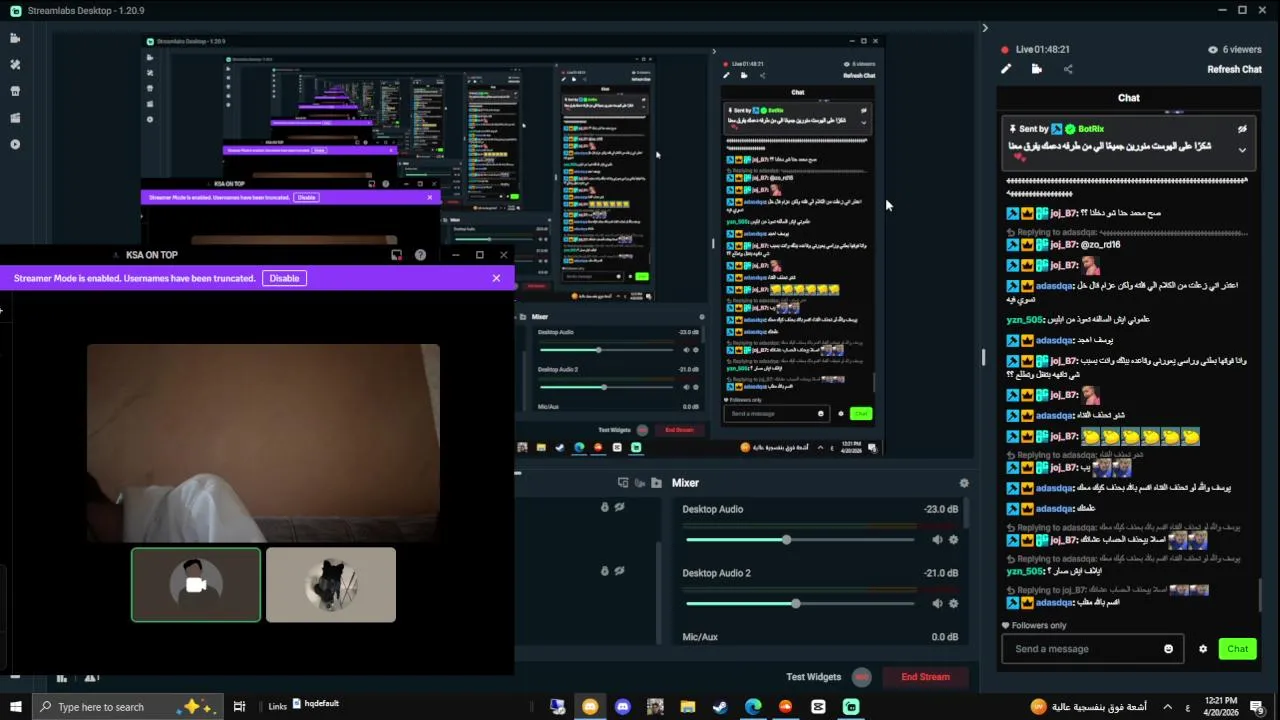The width and height of the screenshot is (1280, 720).
Task: Open Microsoft Edge from the taskbar
Action: point(753,707)
